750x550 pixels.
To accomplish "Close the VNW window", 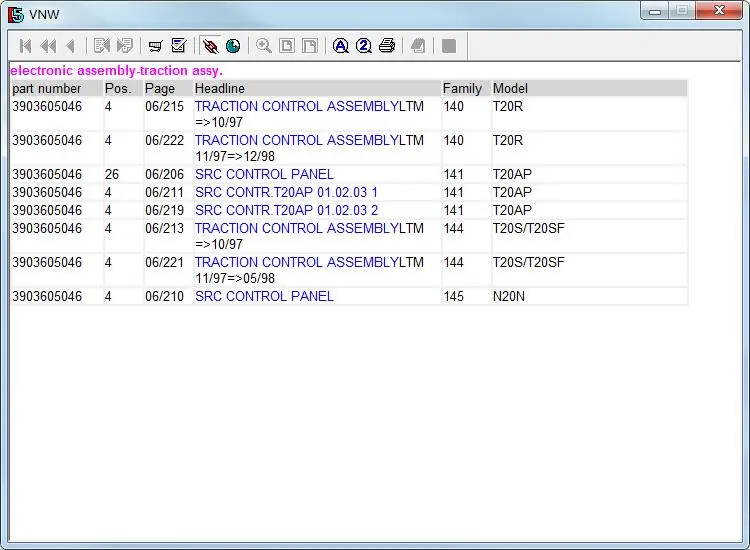I will point(719,10).
